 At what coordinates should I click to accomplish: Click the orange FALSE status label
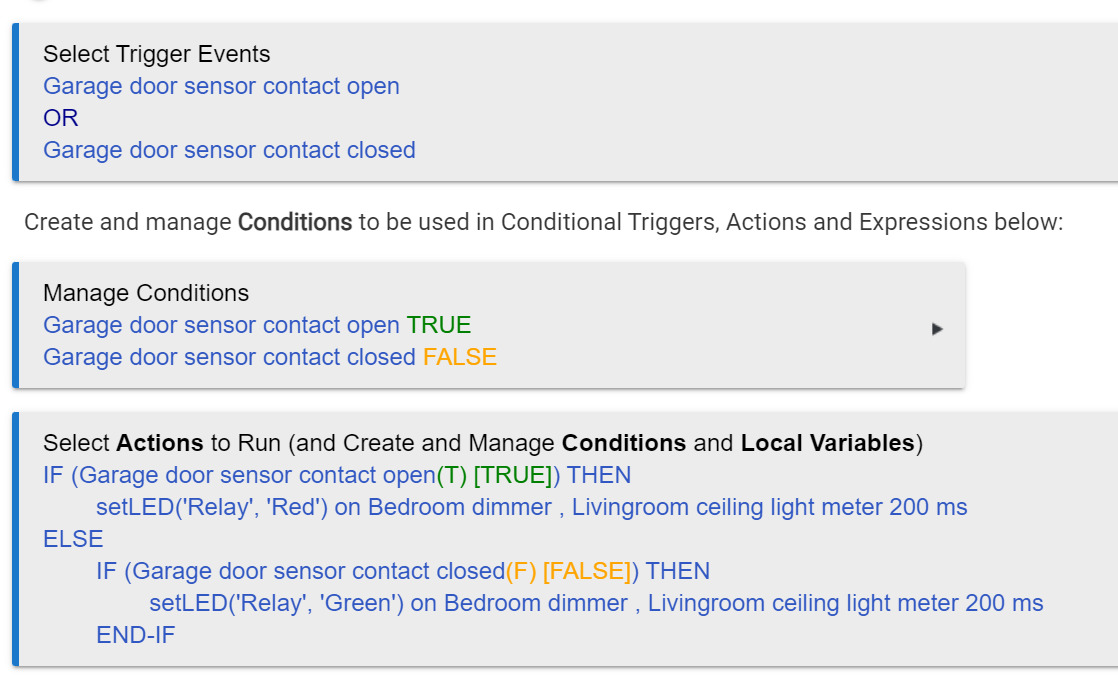pos(460,357)
